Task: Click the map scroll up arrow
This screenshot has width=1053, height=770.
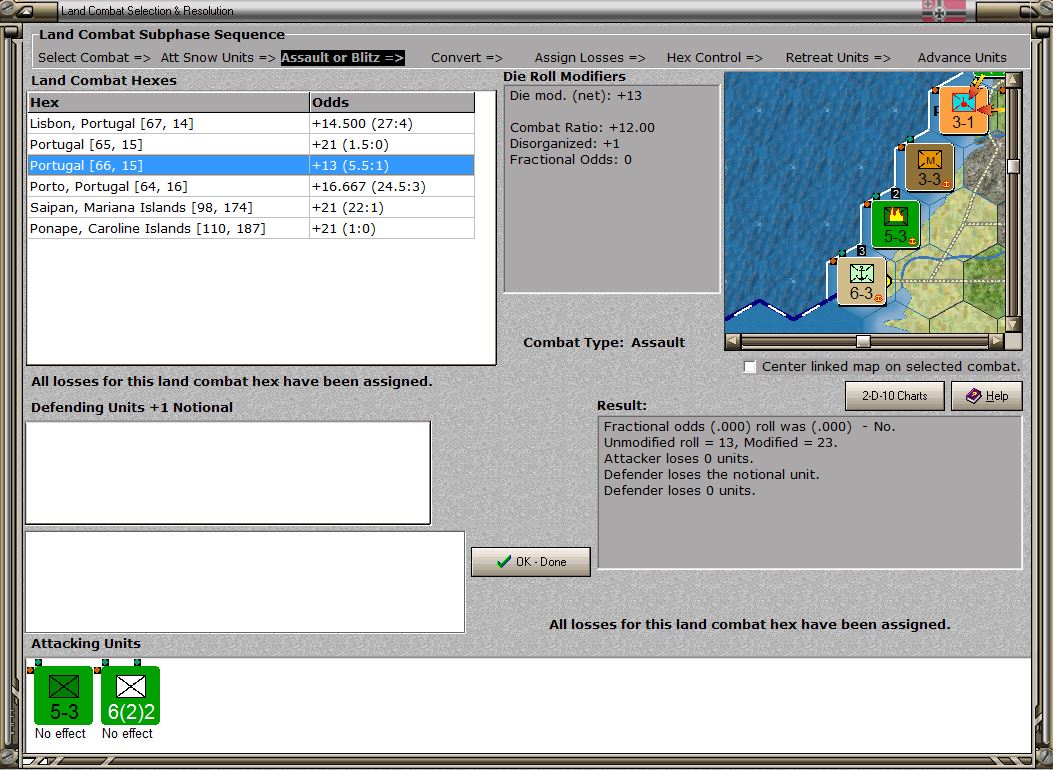Action: click(x=1013, y=80)
